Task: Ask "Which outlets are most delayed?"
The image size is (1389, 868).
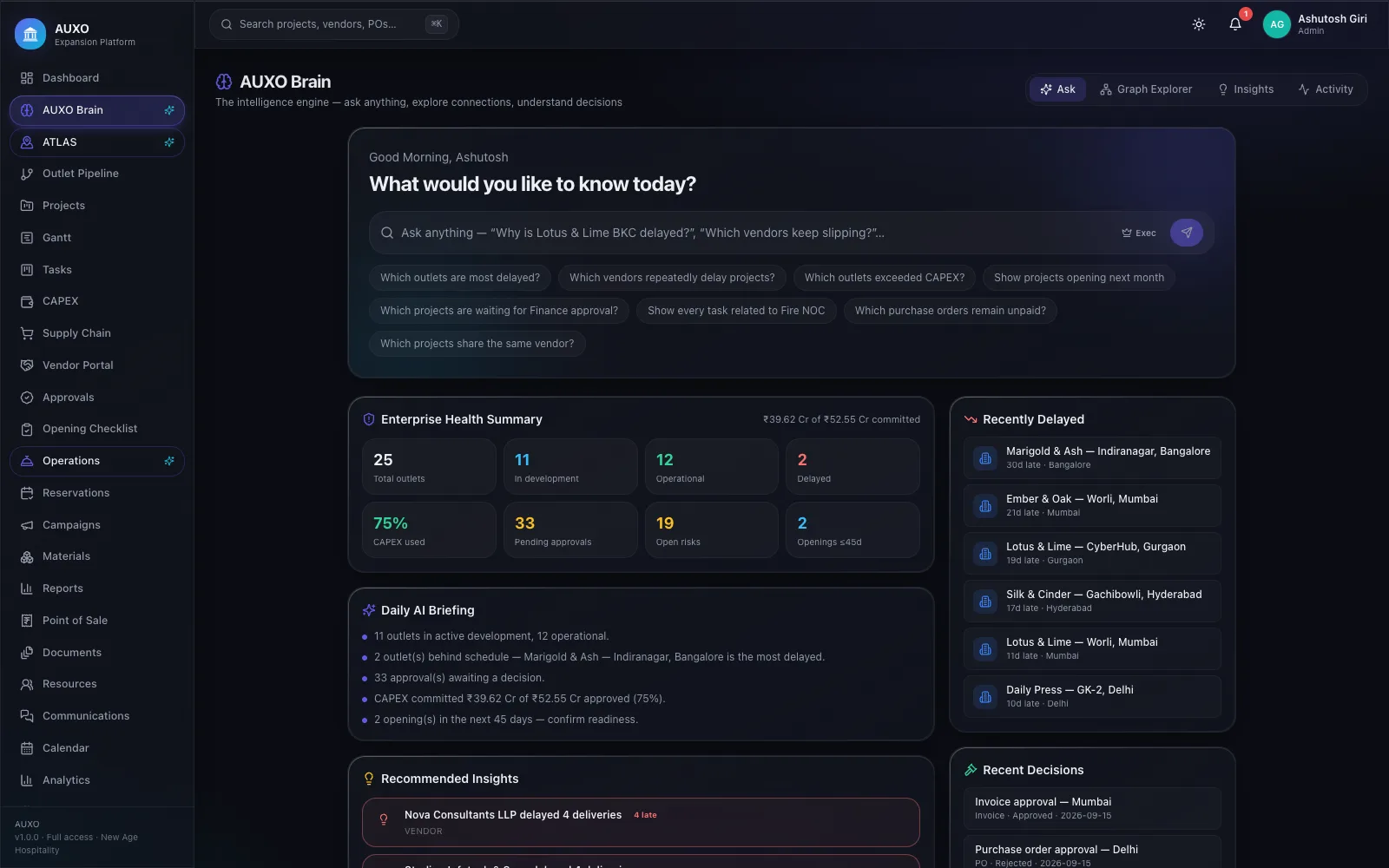Action: coord(460,278)
